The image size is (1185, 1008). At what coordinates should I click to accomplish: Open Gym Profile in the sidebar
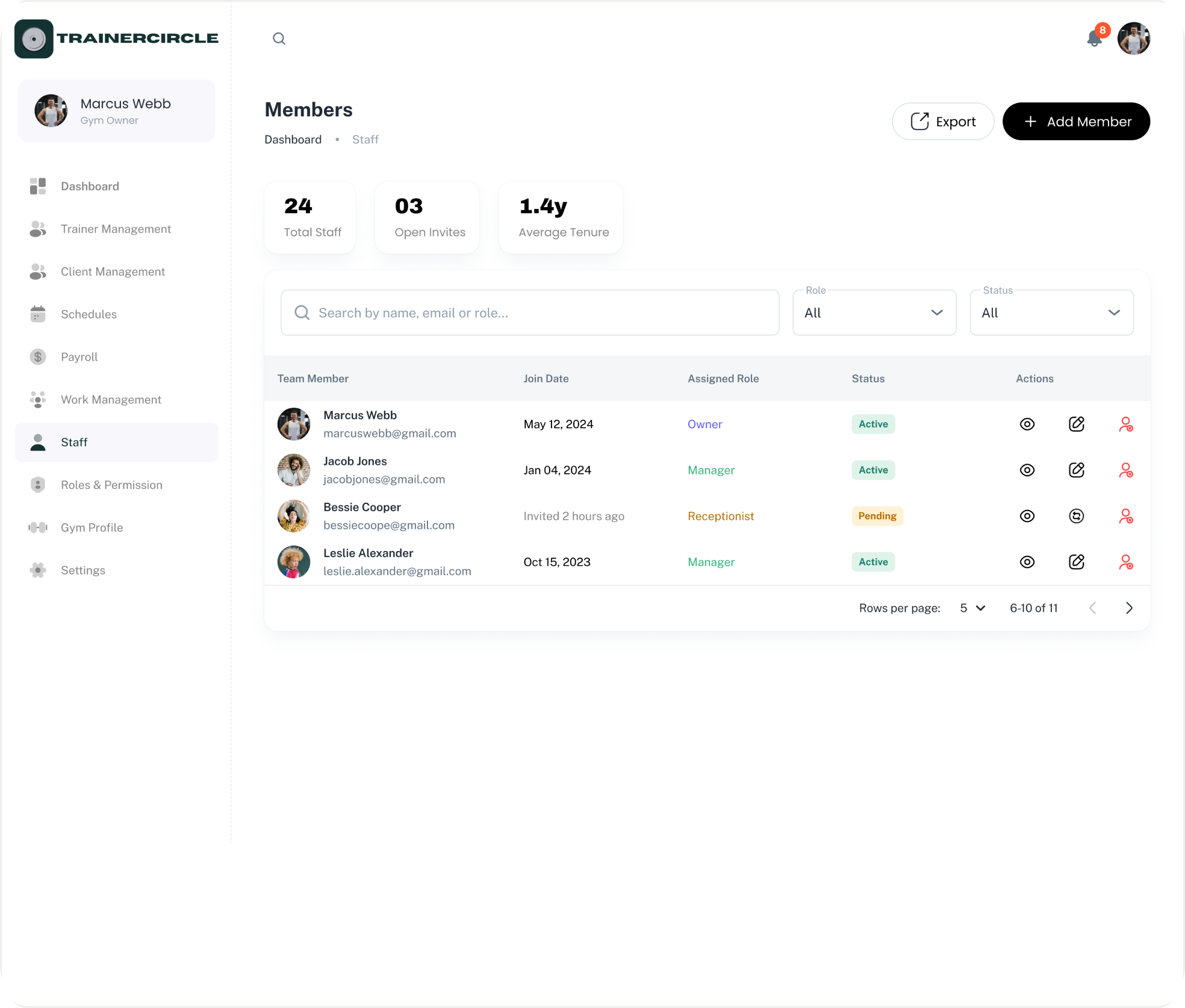coord(117,527)
